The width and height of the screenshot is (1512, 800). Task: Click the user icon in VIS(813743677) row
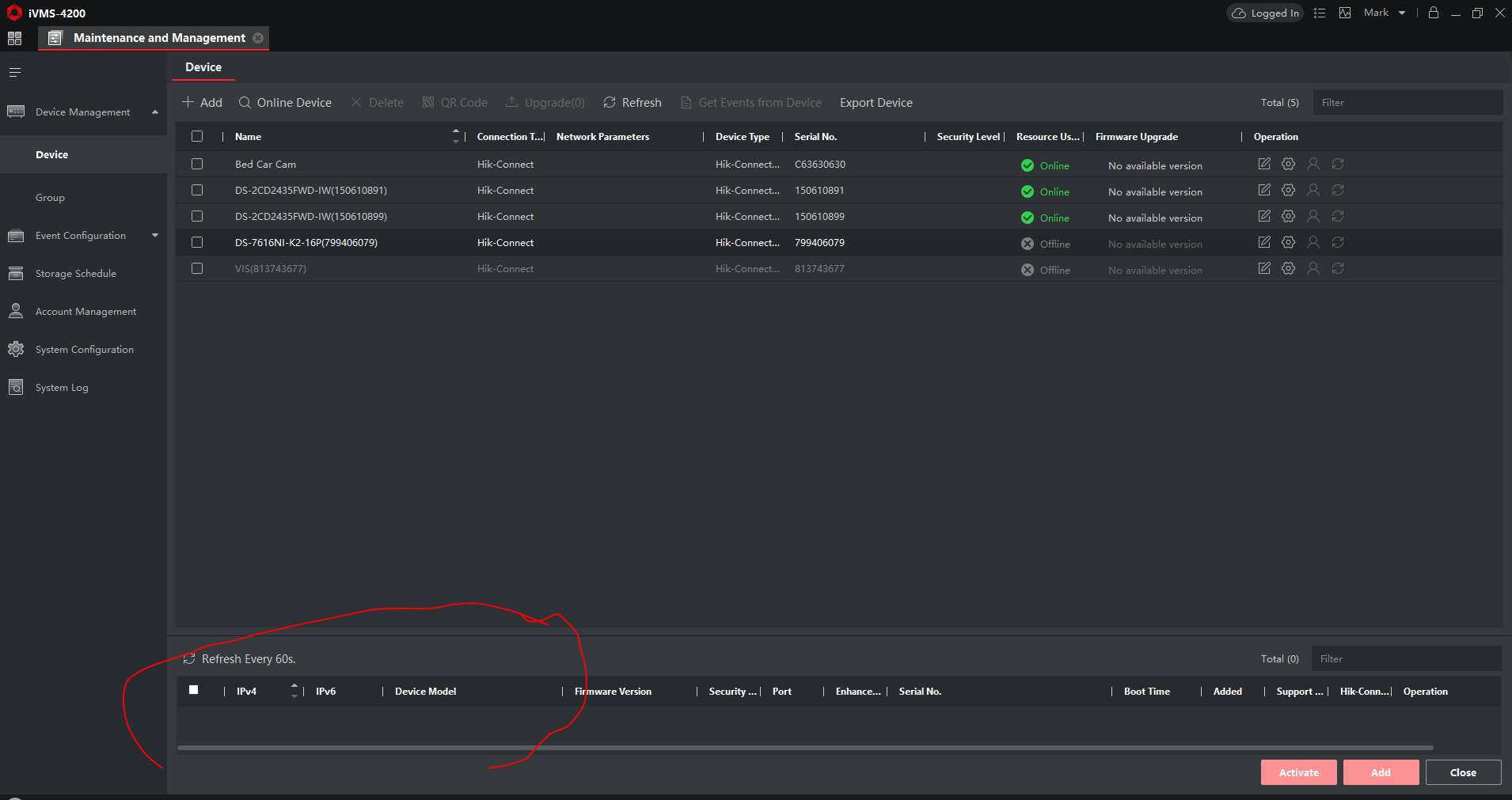(x=1313, y=269)
